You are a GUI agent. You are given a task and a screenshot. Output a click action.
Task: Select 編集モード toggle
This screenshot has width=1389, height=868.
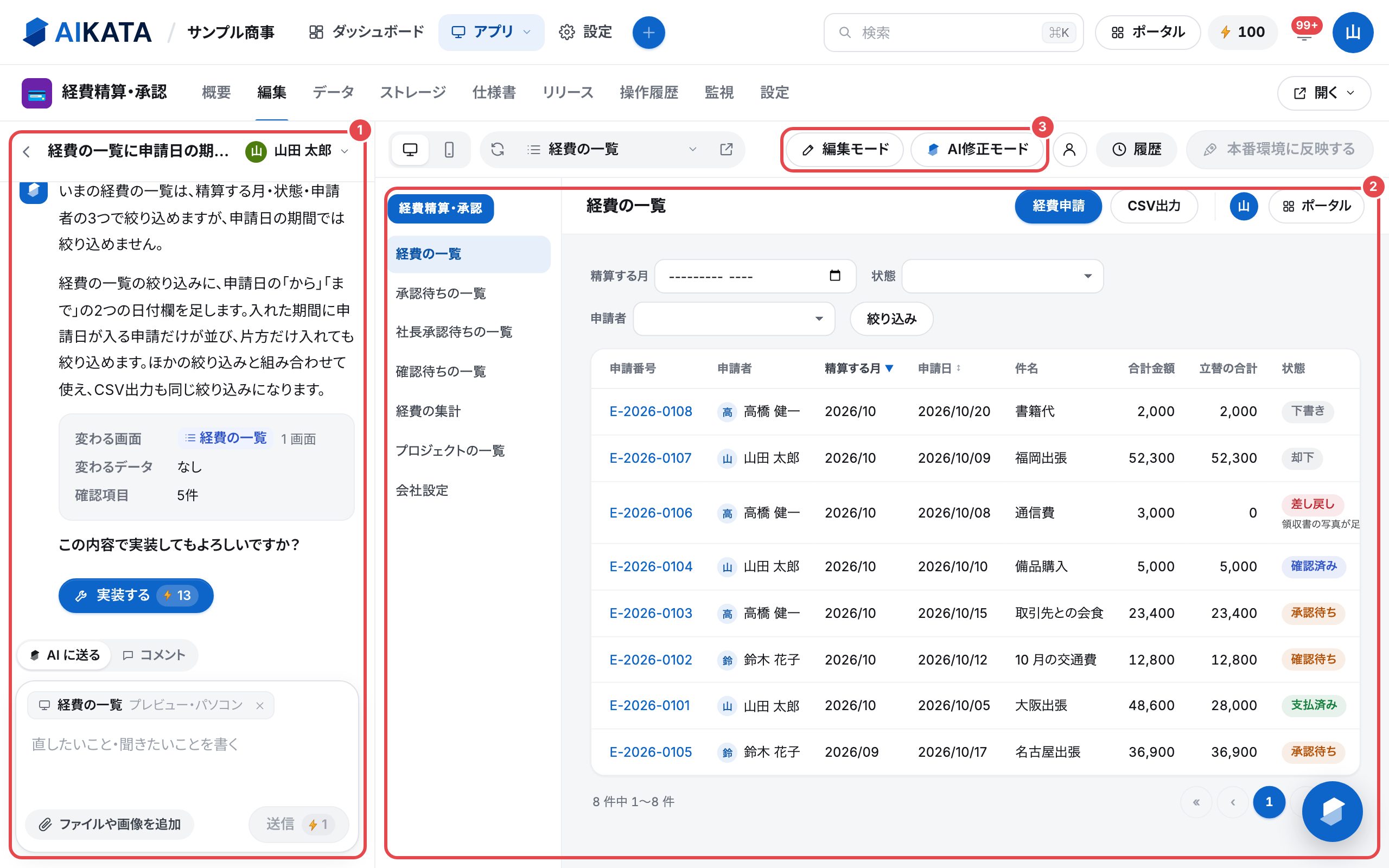pos(845,150)
